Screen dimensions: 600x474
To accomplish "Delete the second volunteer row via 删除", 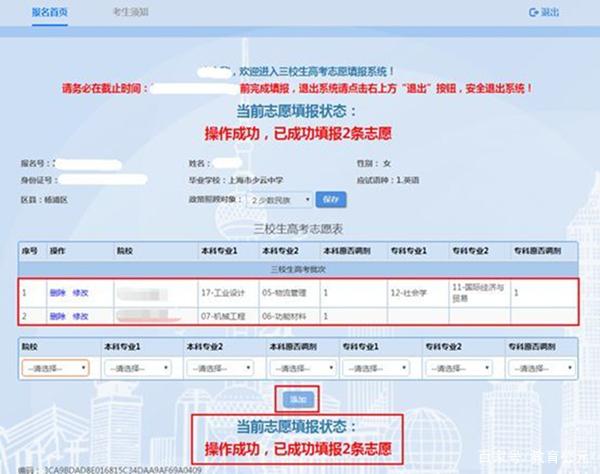I will coord(56,316).
